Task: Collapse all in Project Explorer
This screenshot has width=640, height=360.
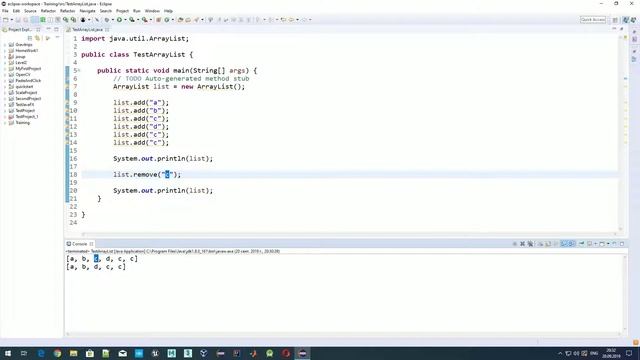Action: 30,38
